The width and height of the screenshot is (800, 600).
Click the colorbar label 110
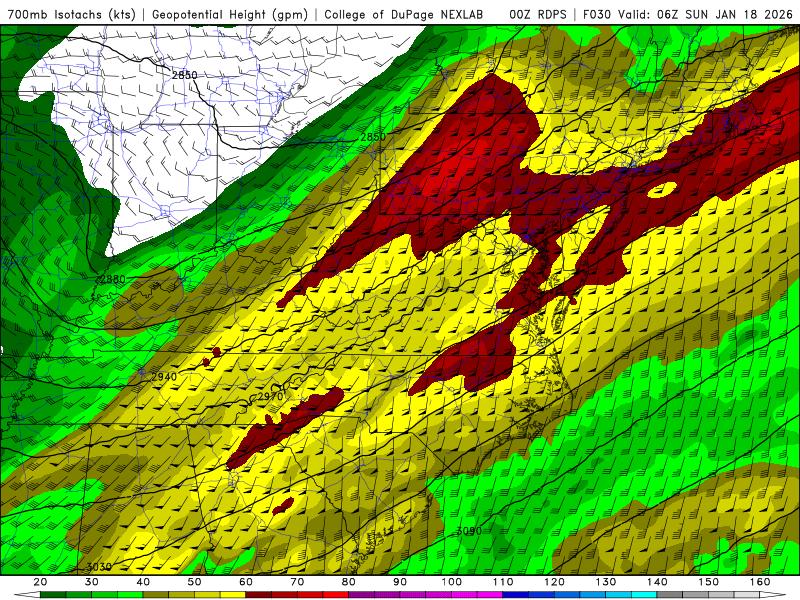point(503,582)
